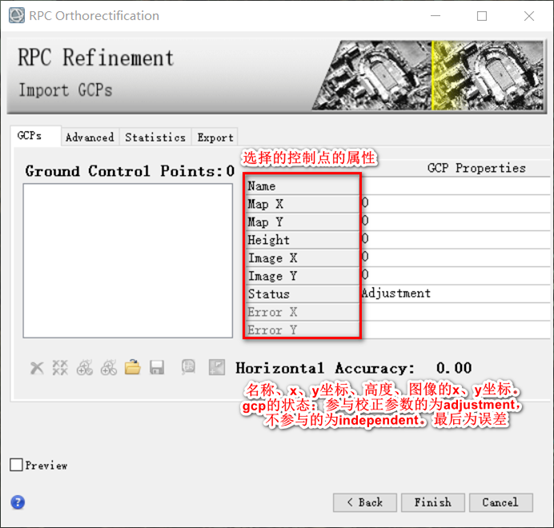554x528 pixels.
Task: Click the delete all GCPs icon
Action: coord(60,368)
